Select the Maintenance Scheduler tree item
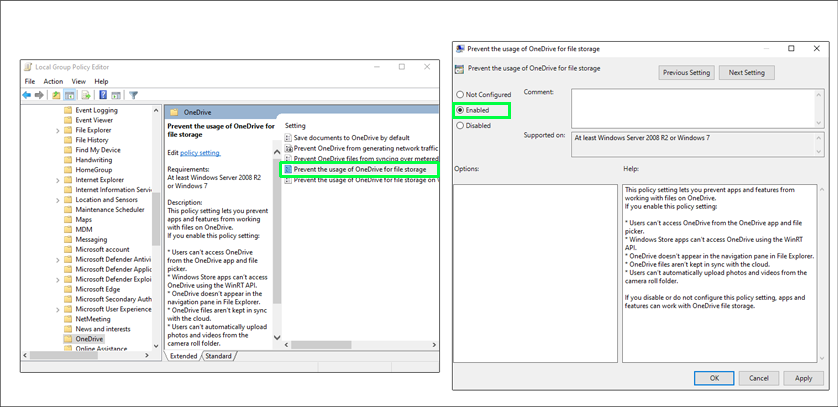 (x=110, y=209)
